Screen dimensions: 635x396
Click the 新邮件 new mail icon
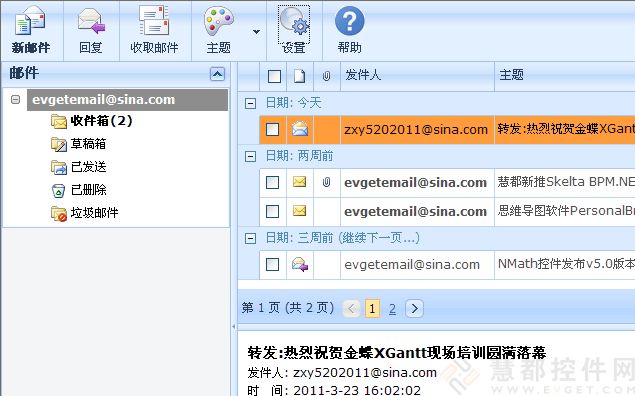30,21
